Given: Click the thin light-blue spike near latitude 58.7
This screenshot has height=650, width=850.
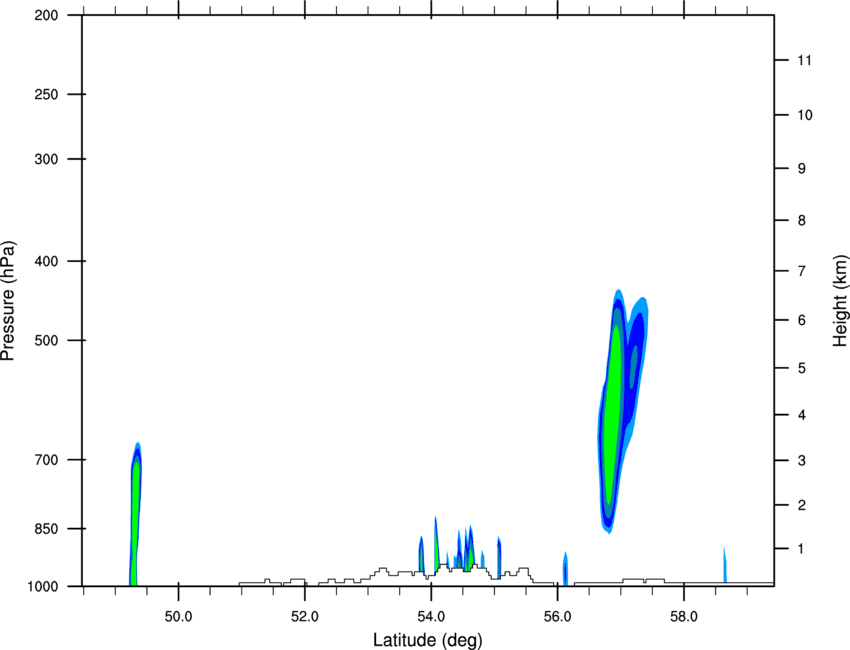Looking at the screenshot, I should pyautogui.click(x=724, y=565).
